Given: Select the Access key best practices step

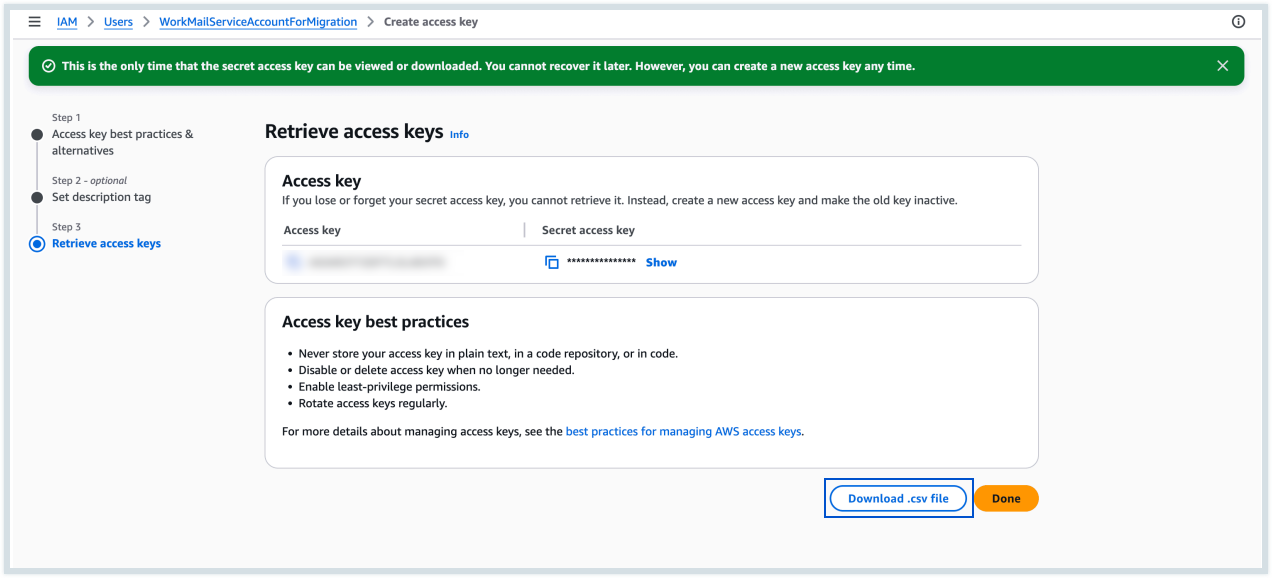Looking at the screenshot, I should [x=122, y=141].
